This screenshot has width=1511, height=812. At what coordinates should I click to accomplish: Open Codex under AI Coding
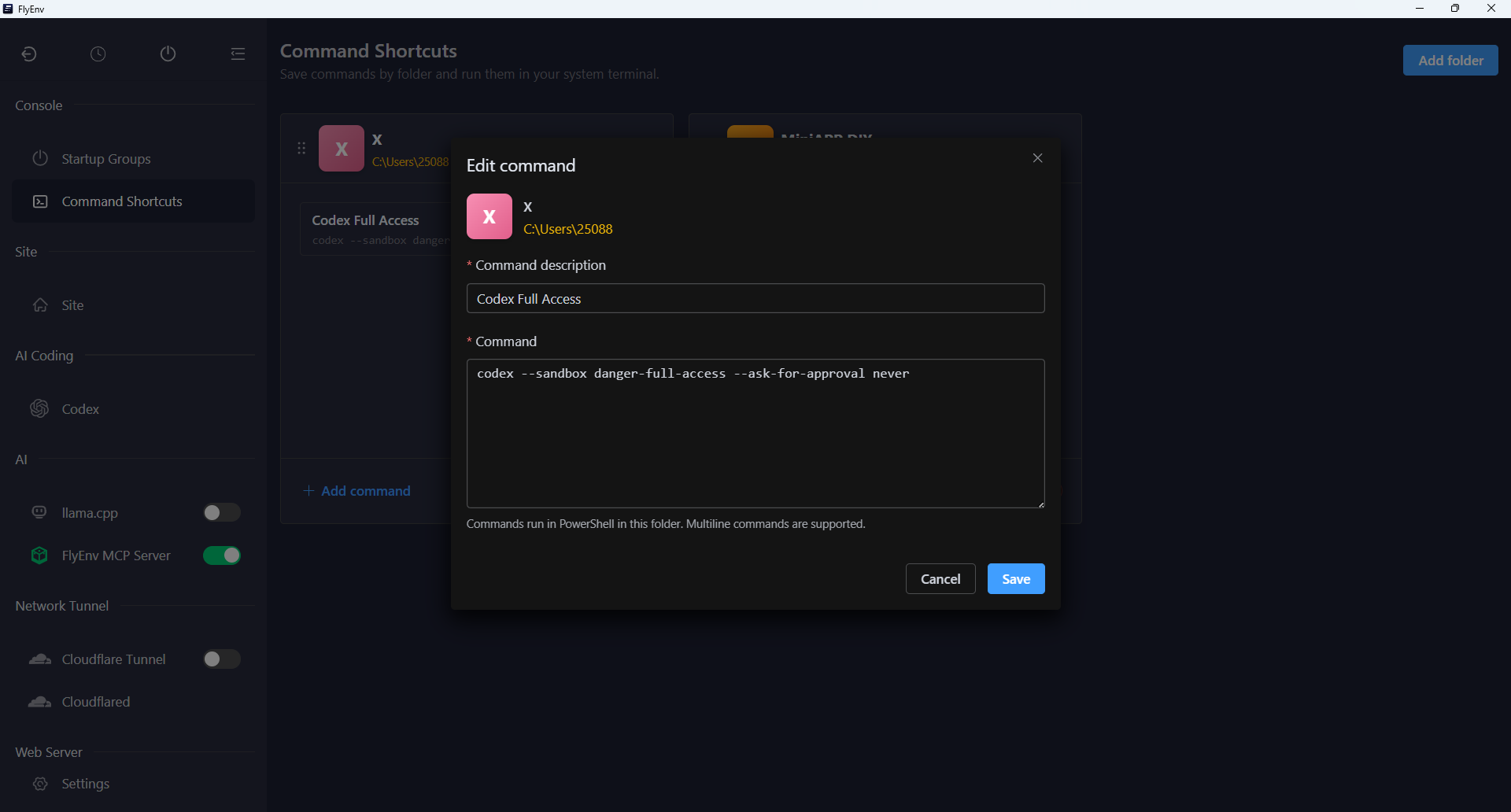pyautogui.click(x=133, y=409)
